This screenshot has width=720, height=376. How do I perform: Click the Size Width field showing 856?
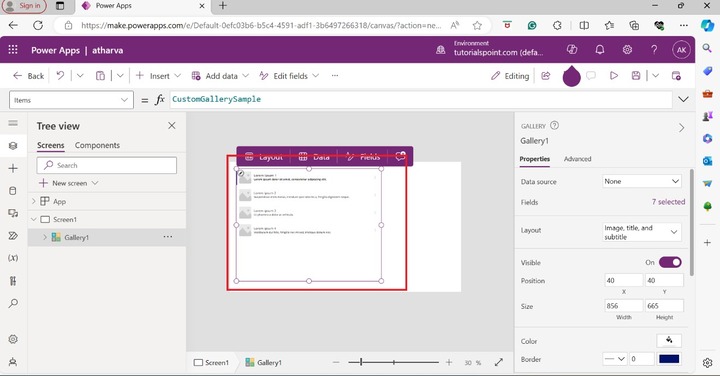(x=624, y=305)
